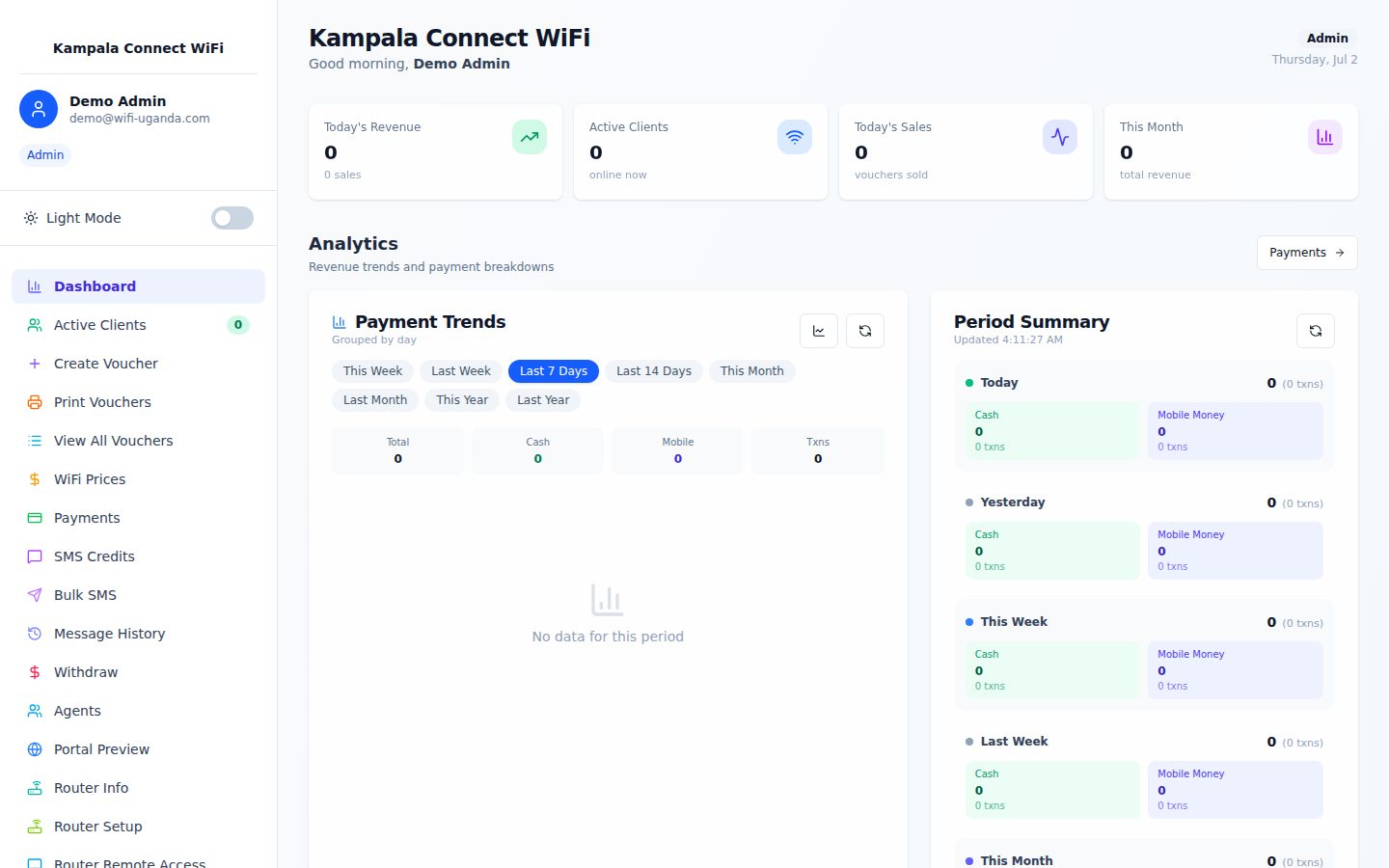Screen dimensions: 1389x868
Task: Click the paper plane icon for Bulk SMS
Action: 35,595
